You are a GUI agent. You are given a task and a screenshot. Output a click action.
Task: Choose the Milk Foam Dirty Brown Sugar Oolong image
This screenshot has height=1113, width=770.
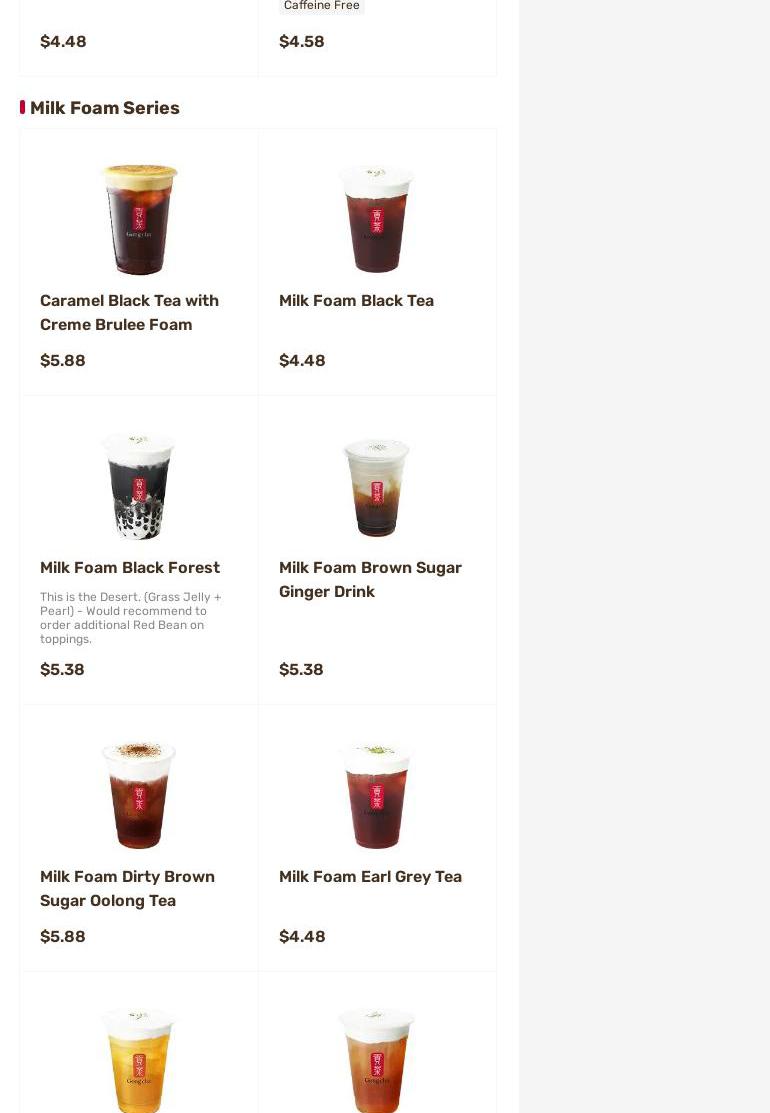point(139,795)
